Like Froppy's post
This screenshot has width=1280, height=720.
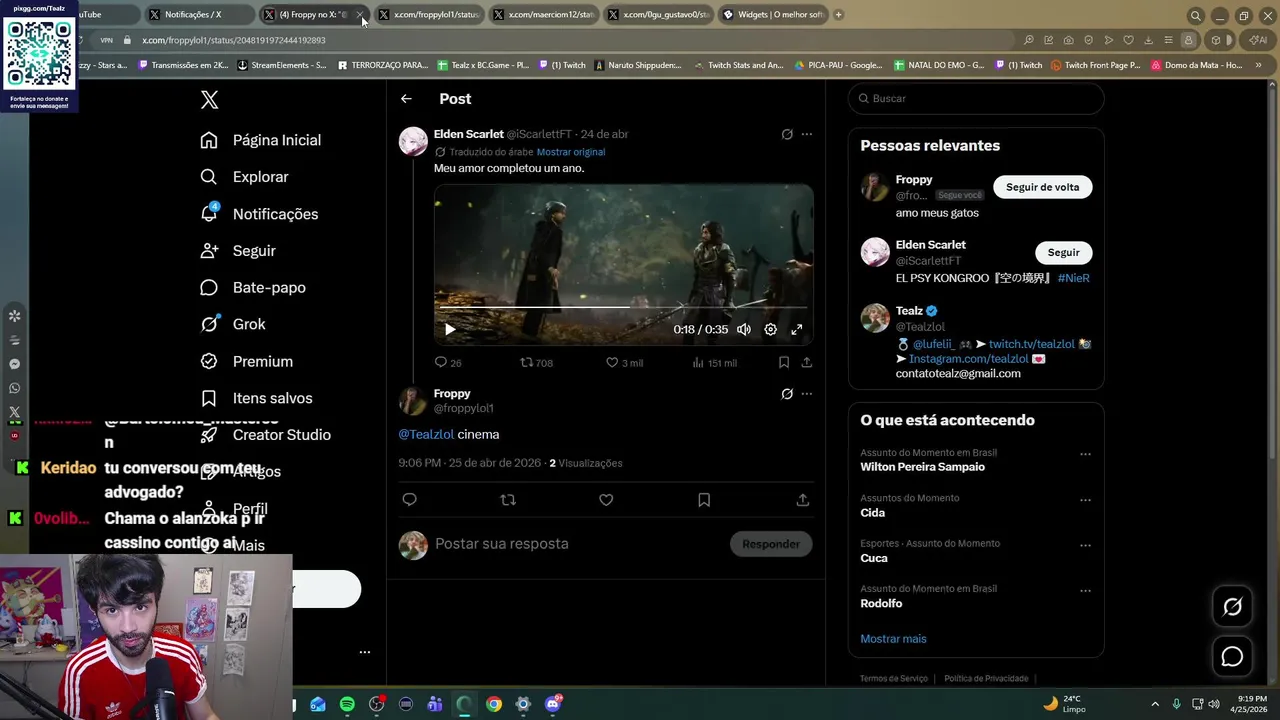pyautogui.click(x=606, y=500)
